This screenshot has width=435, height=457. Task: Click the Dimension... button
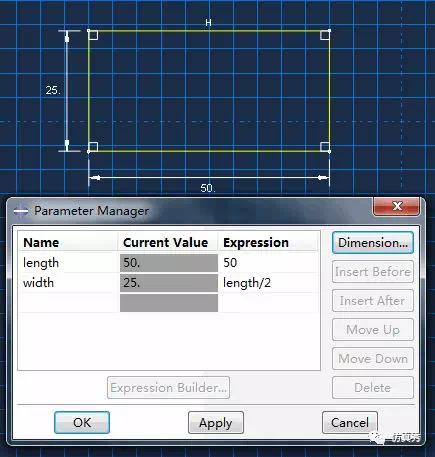pos(373,243)
